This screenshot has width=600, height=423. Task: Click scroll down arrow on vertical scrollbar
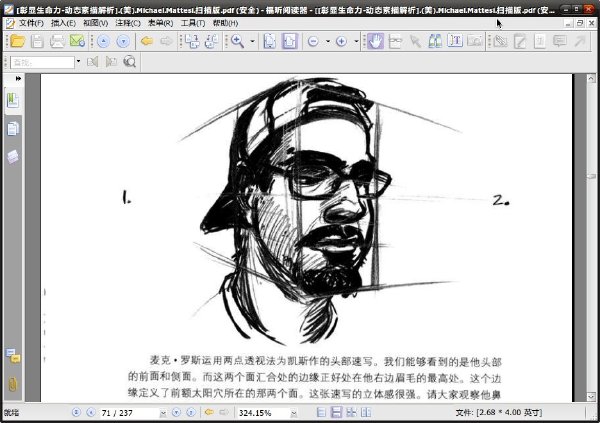(591, 396)
